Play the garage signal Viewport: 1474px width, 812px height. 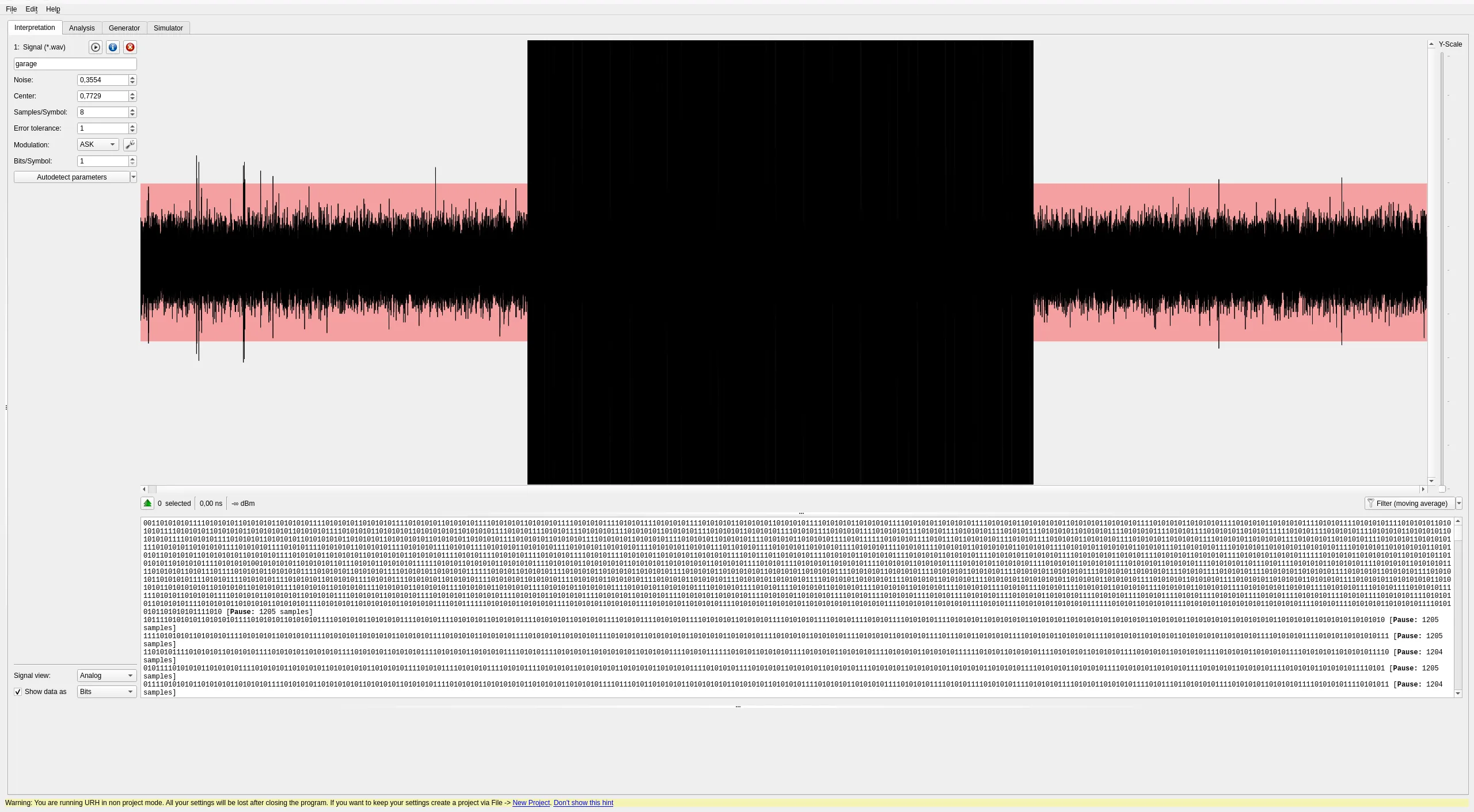96,47
